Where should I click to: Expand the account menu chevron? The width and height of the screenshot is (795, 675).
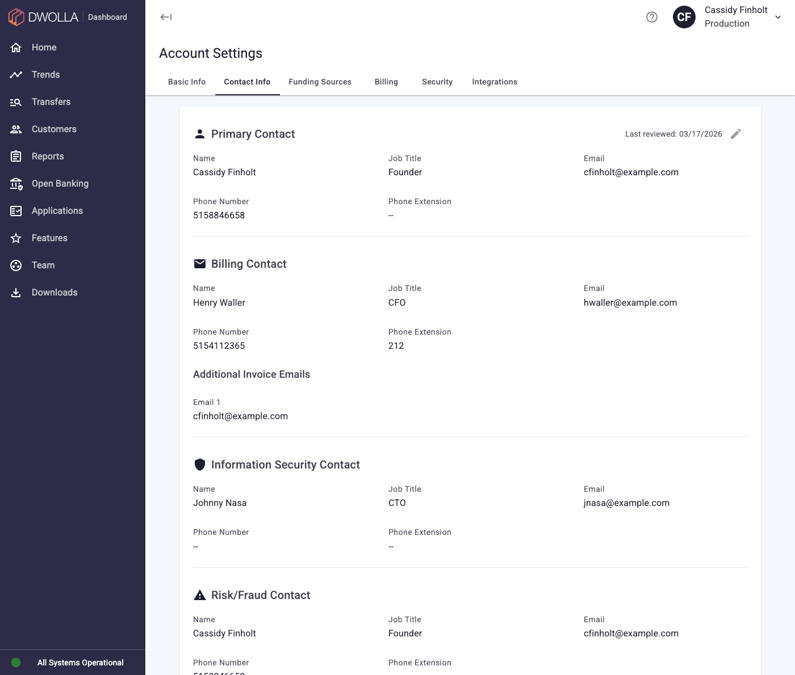(778, 17)
